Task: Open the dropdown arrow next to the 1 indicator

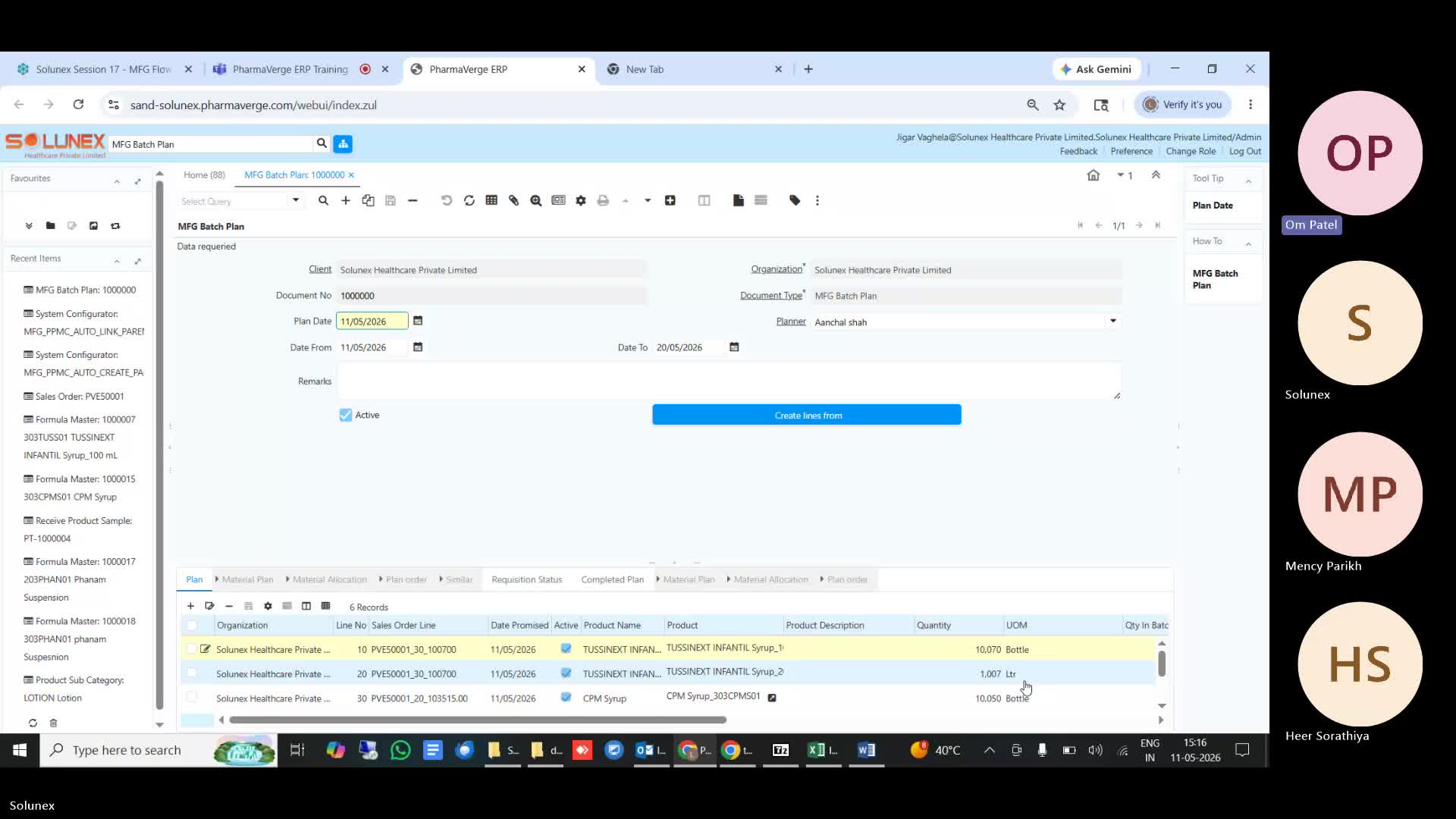Action: [1120, 175]
